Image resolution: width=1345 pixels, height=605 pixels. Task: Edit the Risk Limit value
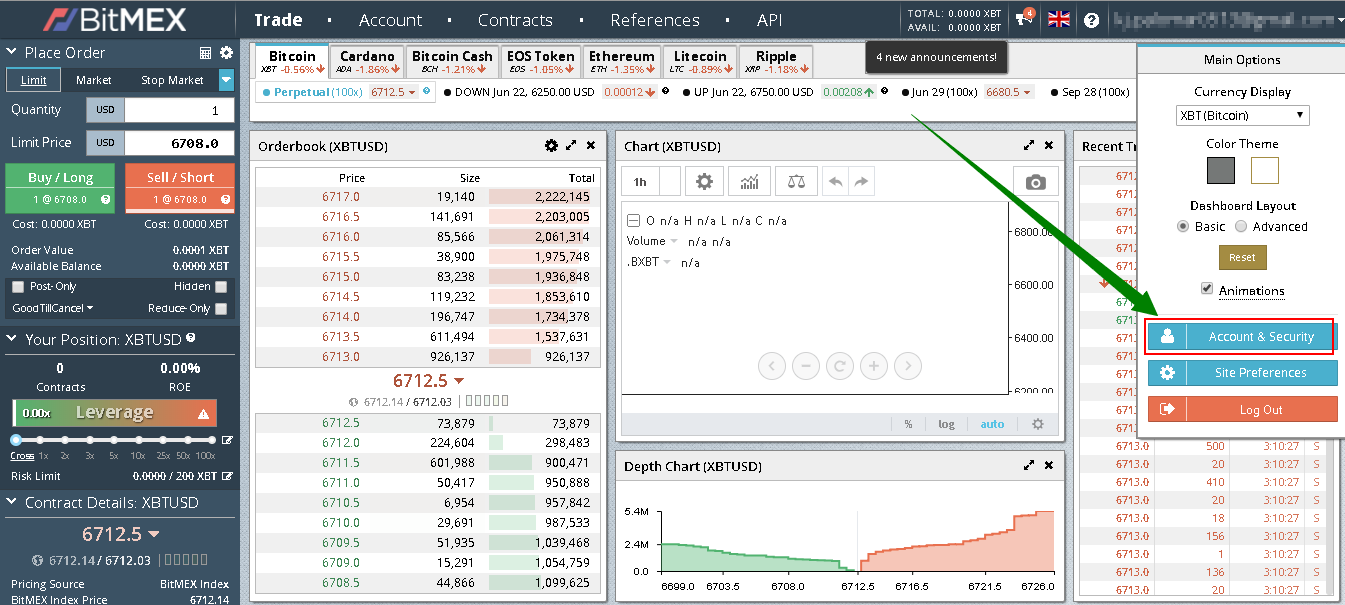(227, 476)
